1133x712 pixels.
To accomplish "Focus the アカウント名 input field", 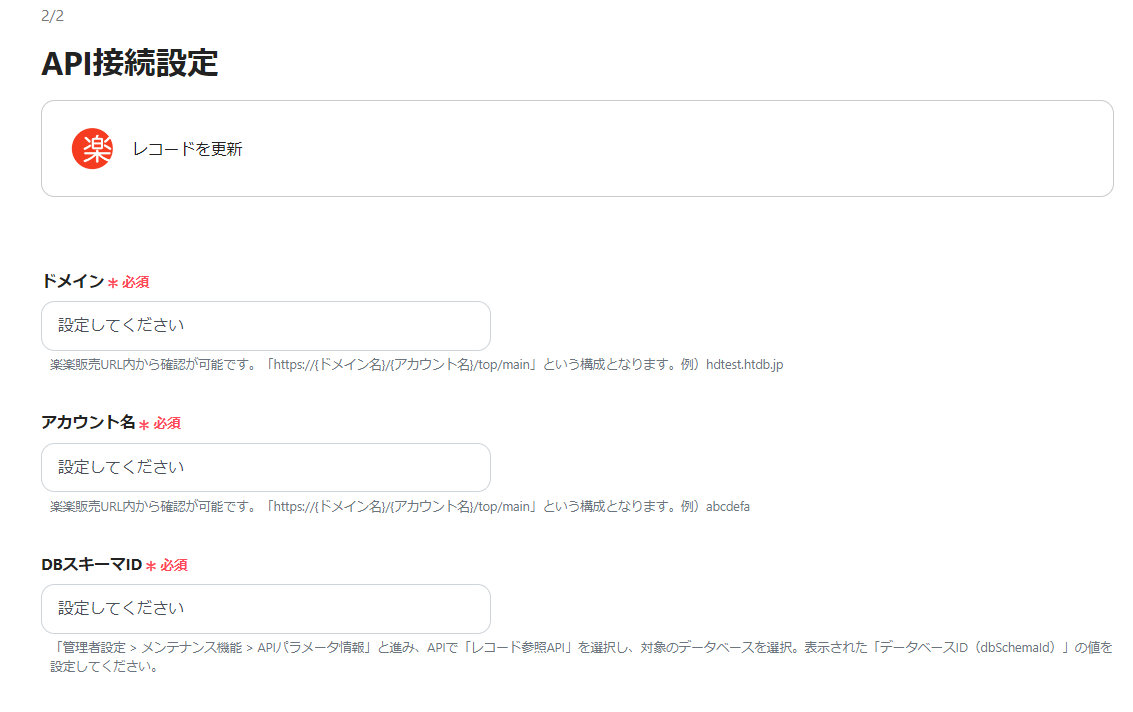I will 265,467.
